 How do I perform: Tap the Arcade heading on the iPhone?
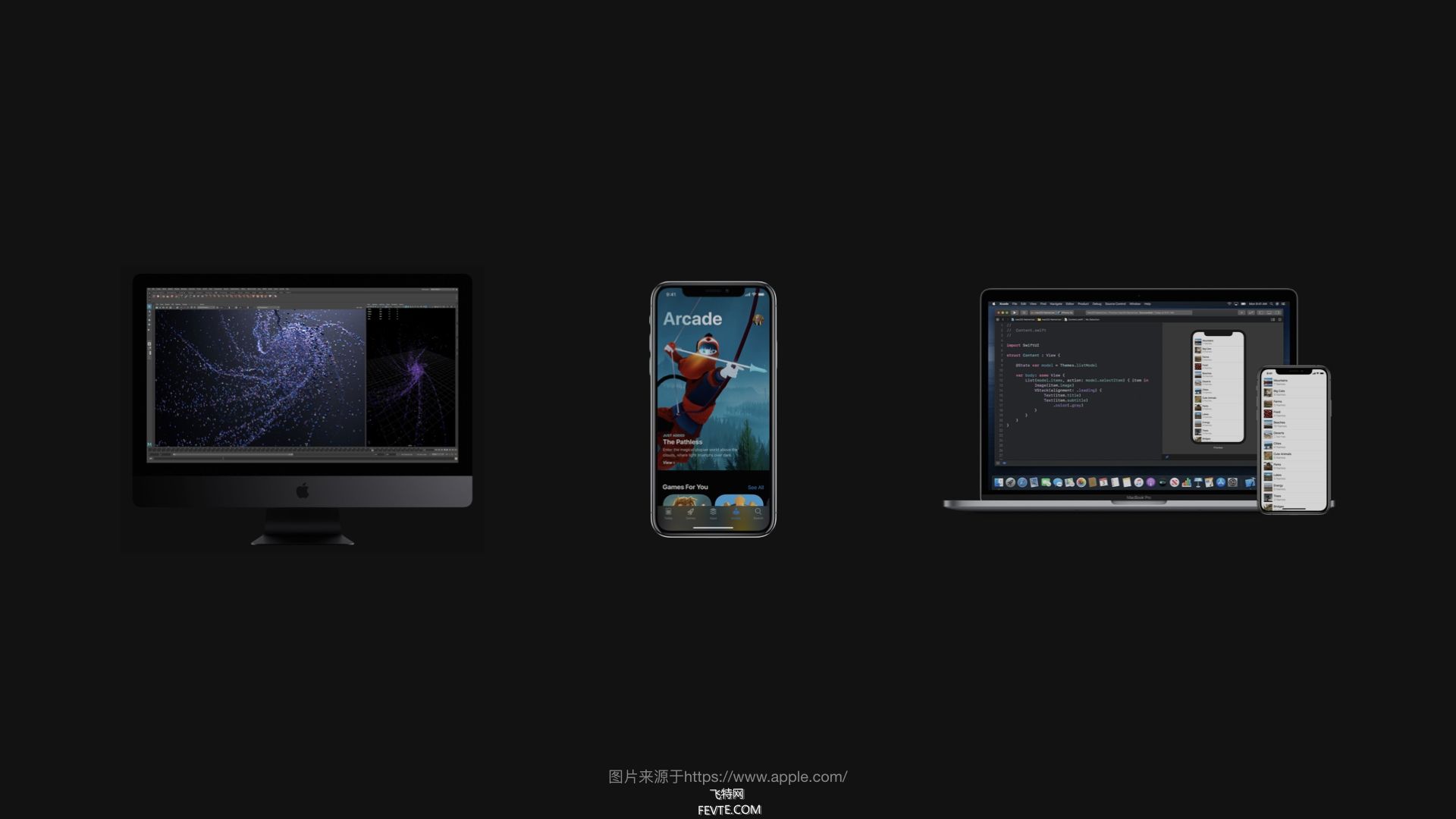click(x=692, y=318)
